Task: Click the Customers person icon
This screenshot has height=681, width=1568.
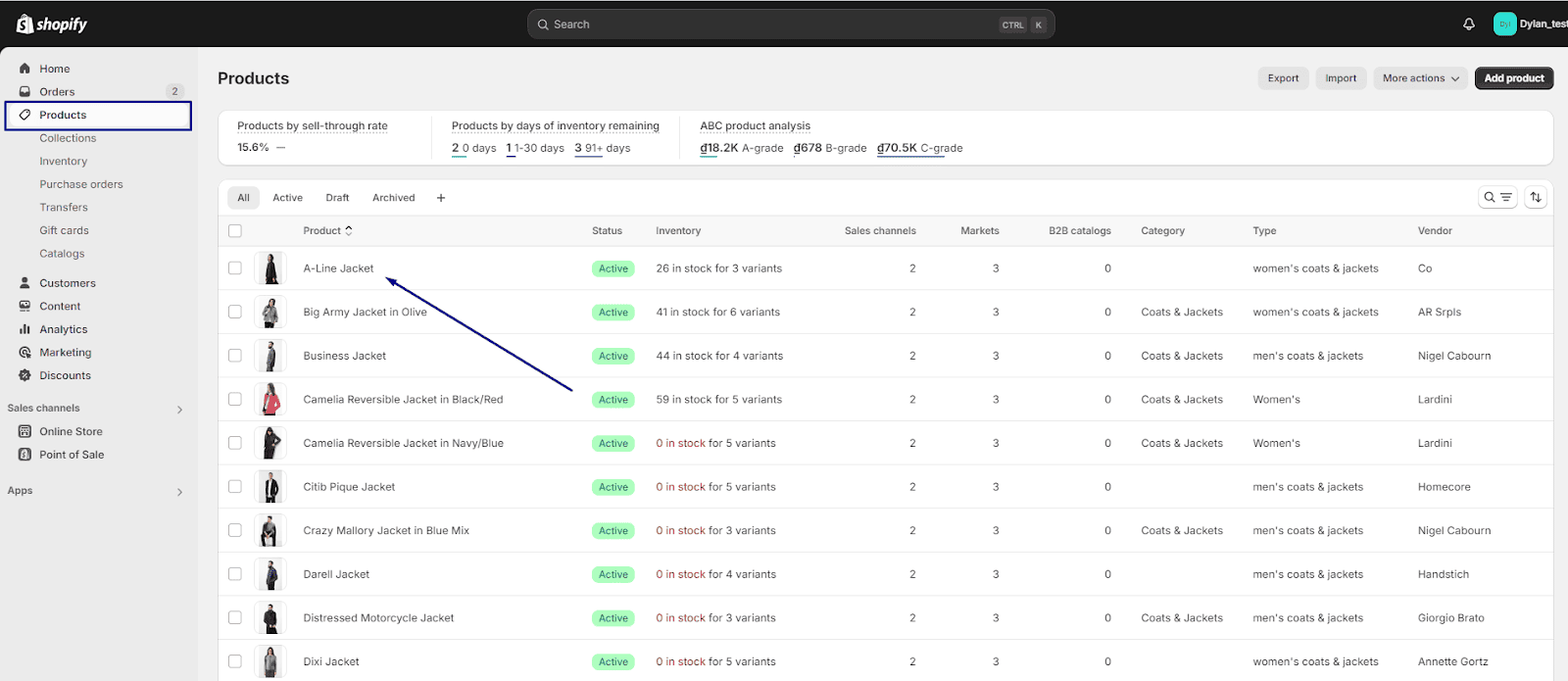Action: pos(24,283)
